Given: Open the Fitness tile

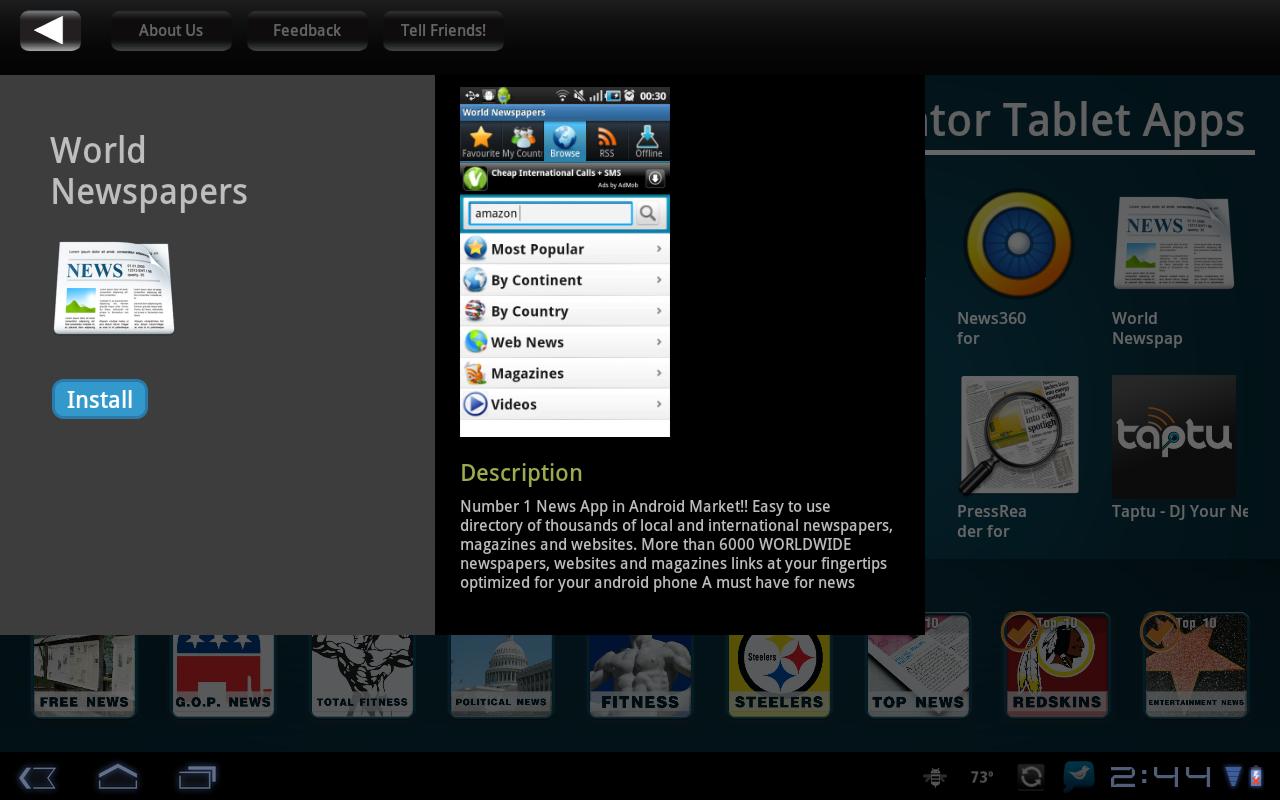Looking at the screenshot, I should 640,674.
